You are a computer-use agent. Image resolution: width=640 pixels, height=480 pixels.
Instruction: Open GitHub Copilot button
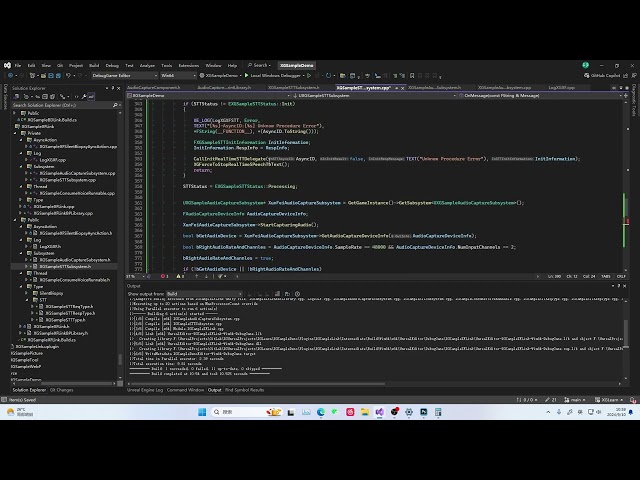point(602,76)
